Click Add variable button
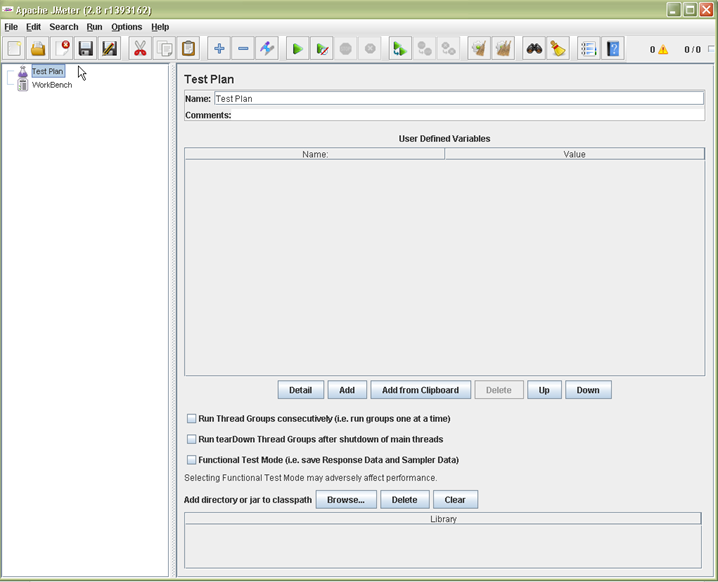Image resolution: width=718 pixels, height=582 pixels. click(x=347, y=390)
